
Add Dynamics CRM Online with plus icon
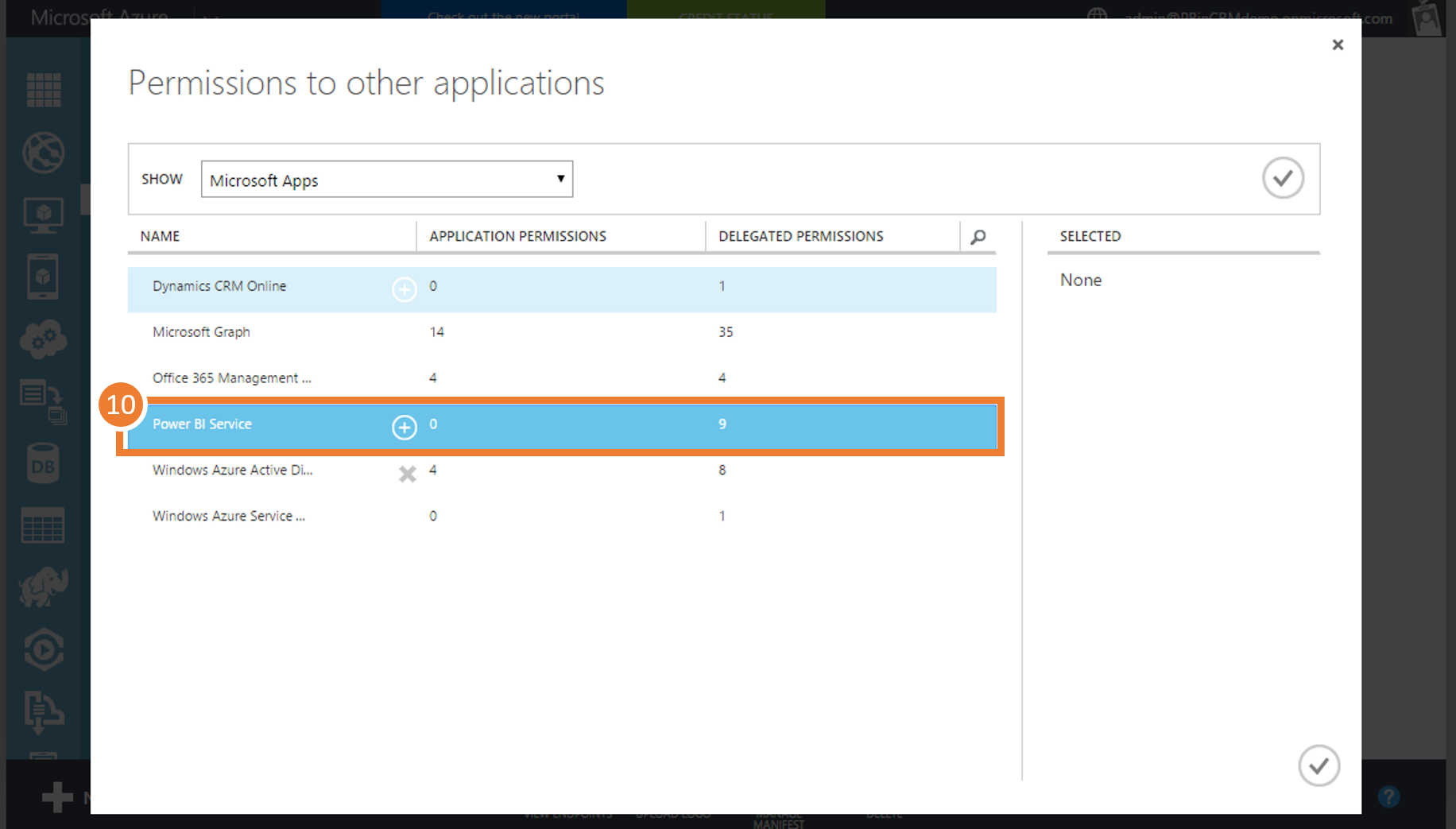pyautogui.click(x=405, y=289)
